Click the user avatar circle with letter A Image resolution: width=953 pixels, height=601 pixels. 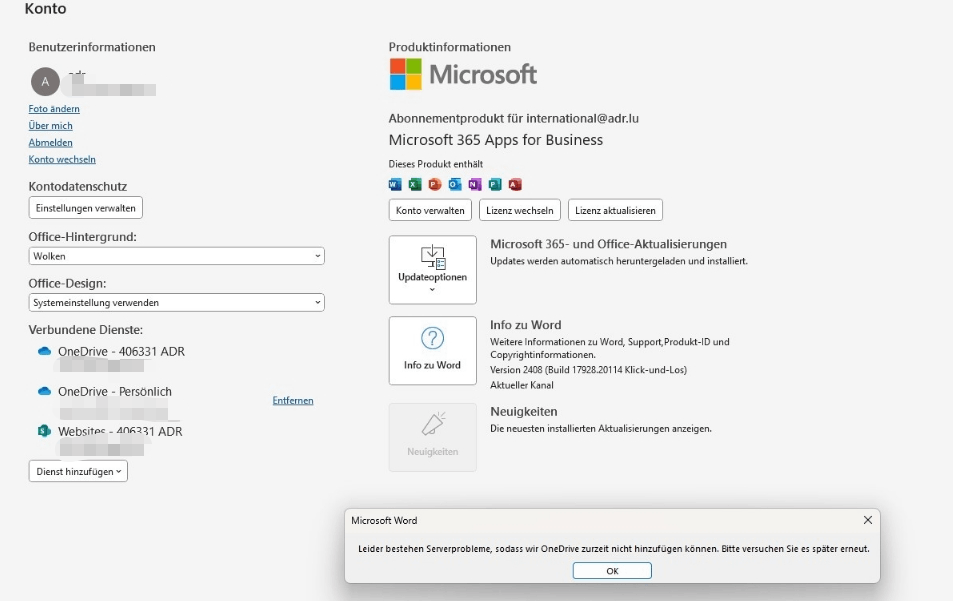point(45,81)
